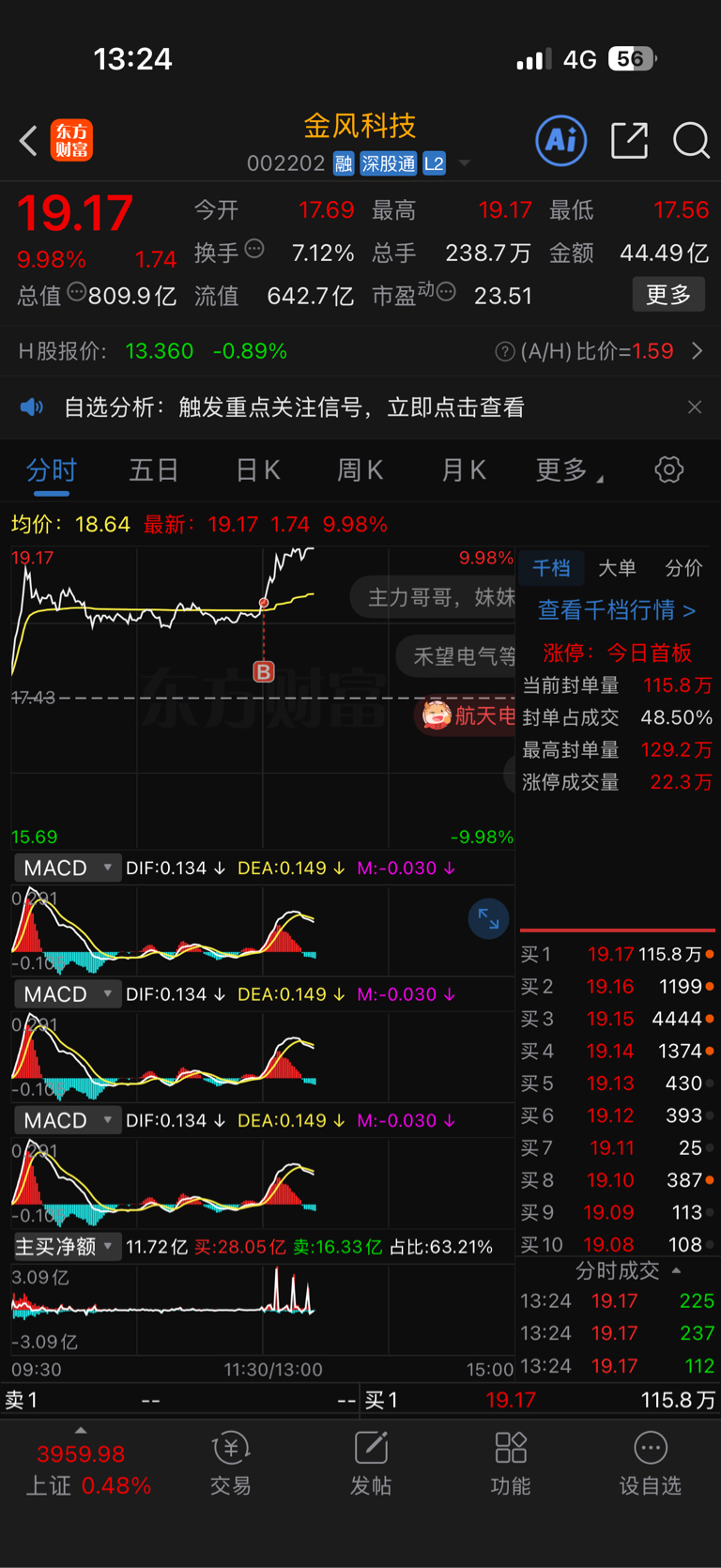
Task: Tap the expand fullscreen chart icon
Action: click(489, 919)
